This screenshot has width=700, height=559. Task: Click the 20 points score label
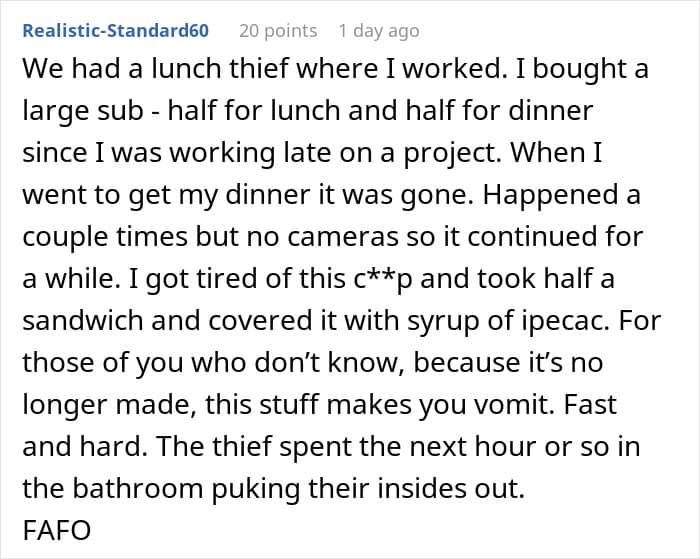tap(278, 31)
